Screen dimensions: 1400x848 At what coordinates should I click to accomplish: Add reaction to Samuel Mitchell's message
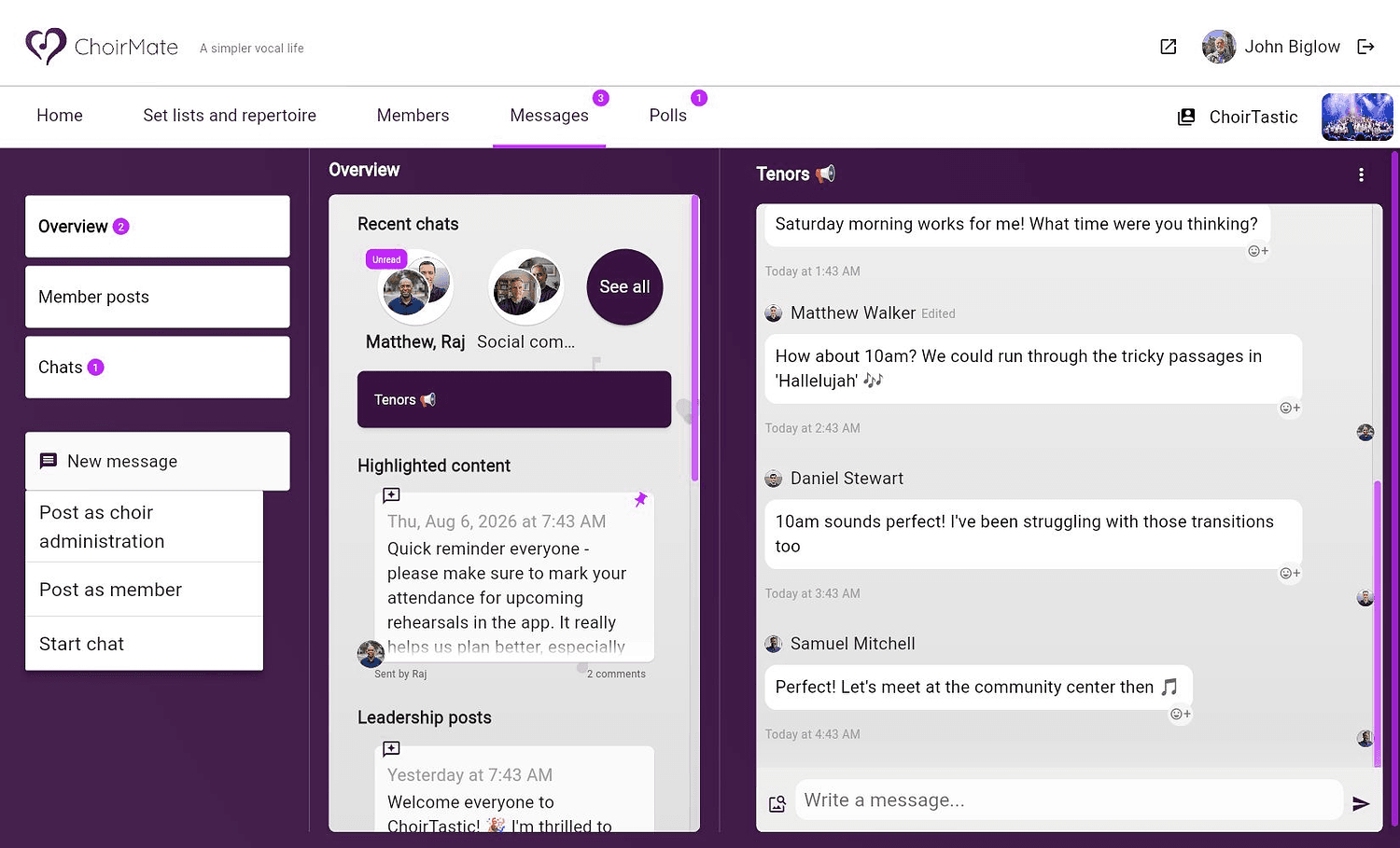(x=1181, y=714)
